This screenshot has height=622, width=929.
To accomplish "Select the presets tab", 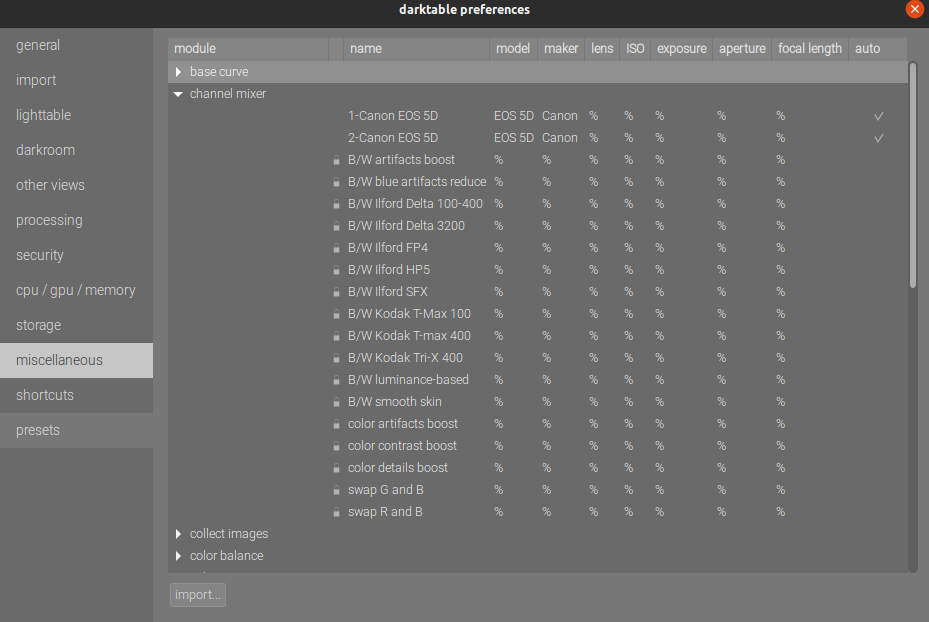I will tap(76, 430).
